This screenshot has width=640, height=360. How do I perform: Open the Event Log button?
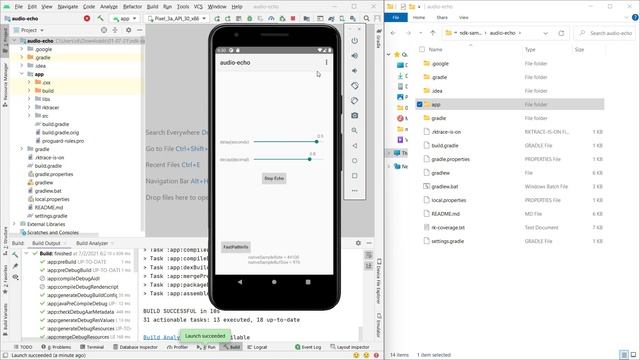pyautogui.click(x=308, y=347)
